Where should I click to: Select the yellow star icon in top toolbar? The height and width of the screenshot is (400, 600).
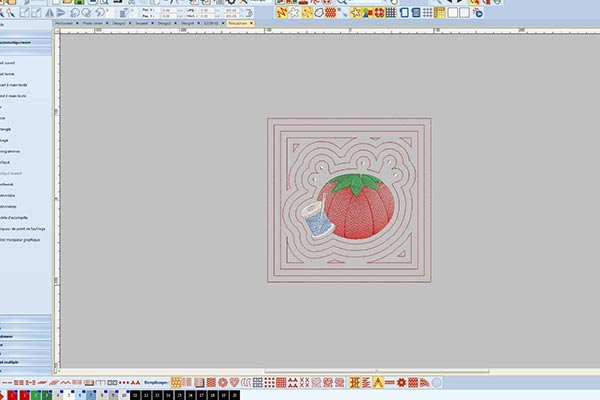coord(355,13)
